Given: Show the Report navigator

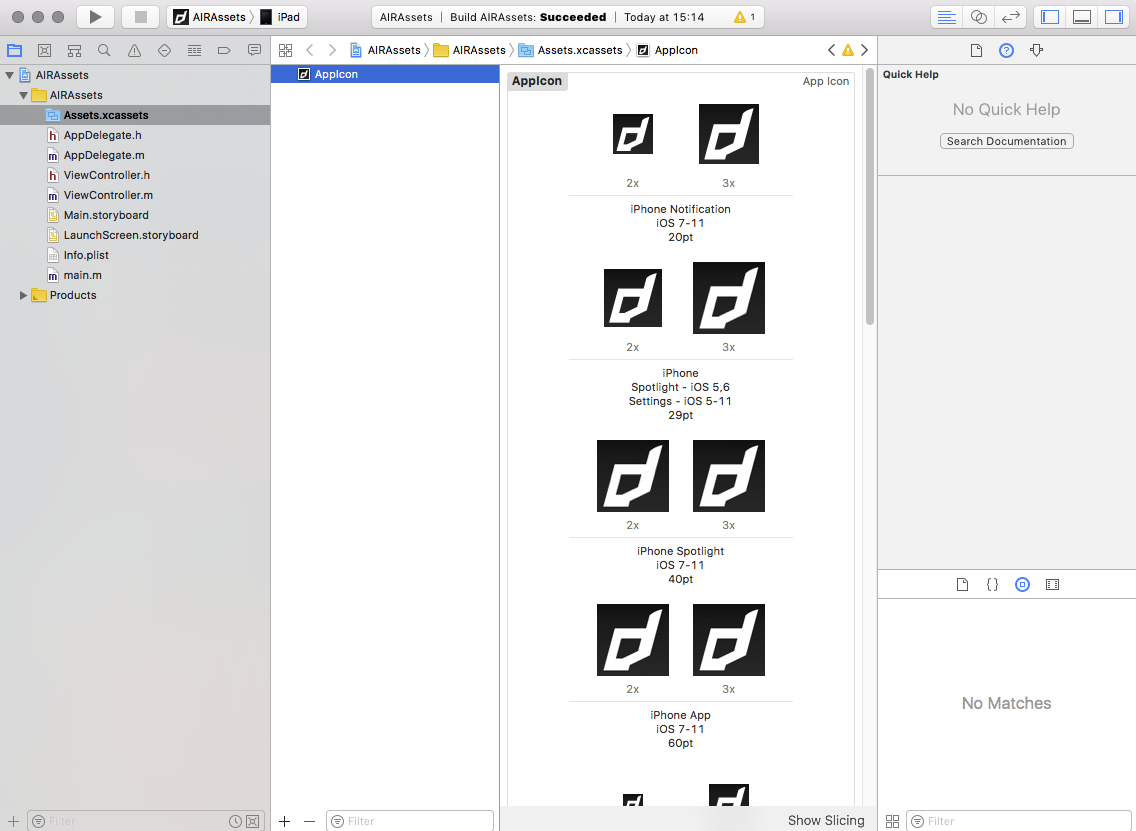Looking at the screenshot, I should [254, 50].
